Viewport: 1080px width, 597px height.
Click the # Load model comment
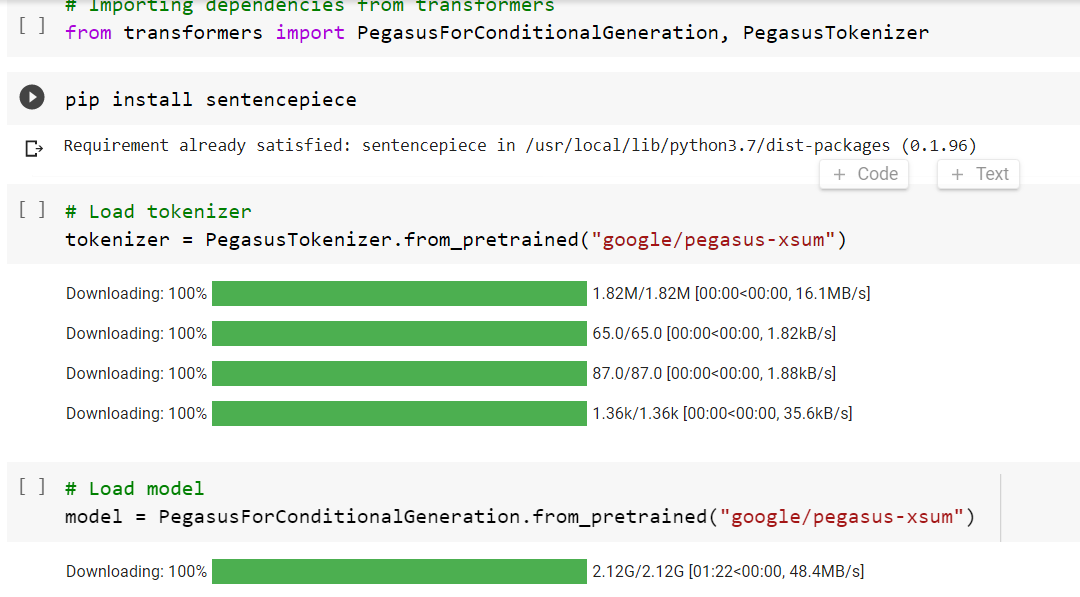coord(134,488)
